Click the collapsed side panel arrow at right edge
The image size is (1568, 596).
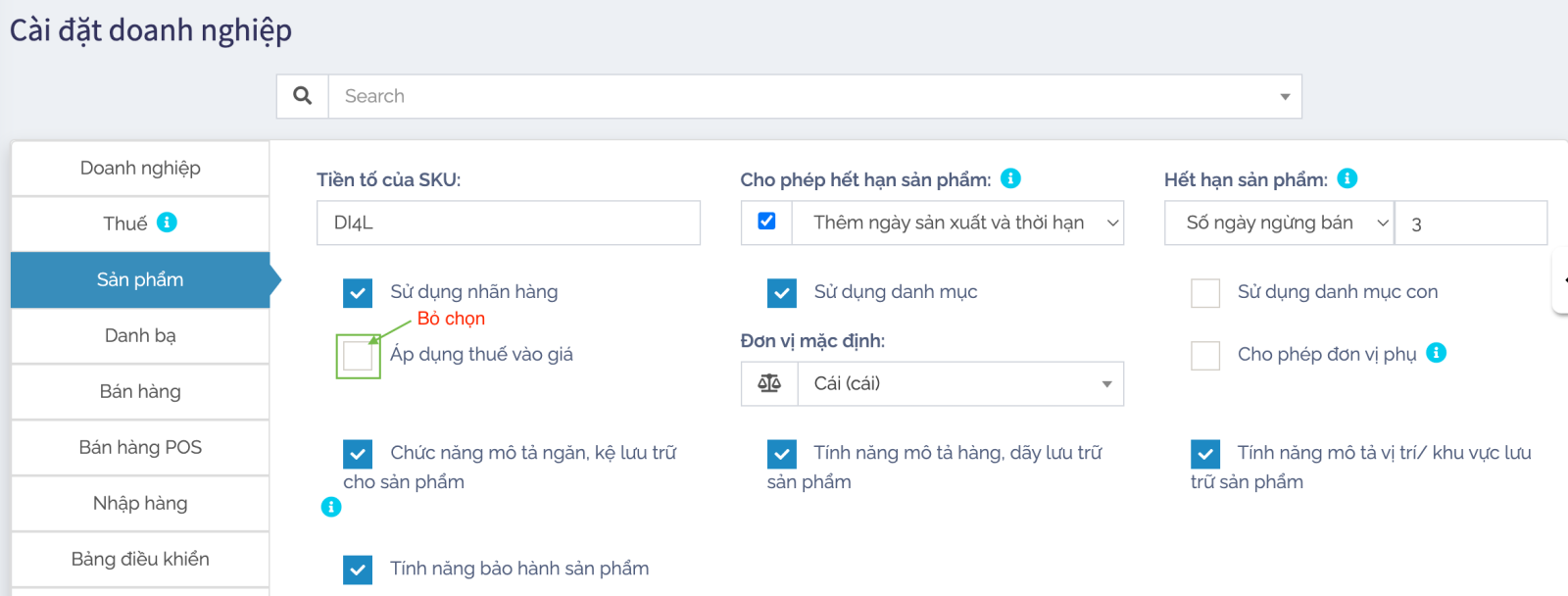1560,281
